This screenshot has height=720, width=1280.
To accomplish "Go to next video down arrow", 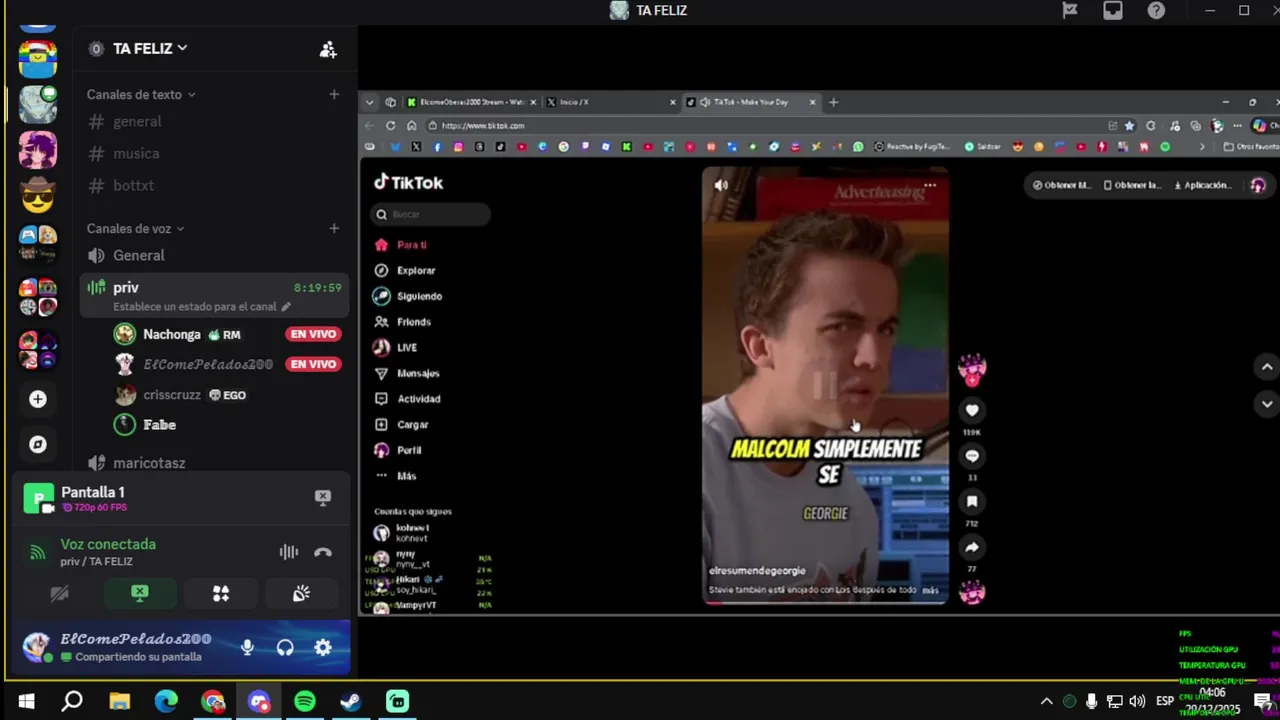I will [1267, 404].
